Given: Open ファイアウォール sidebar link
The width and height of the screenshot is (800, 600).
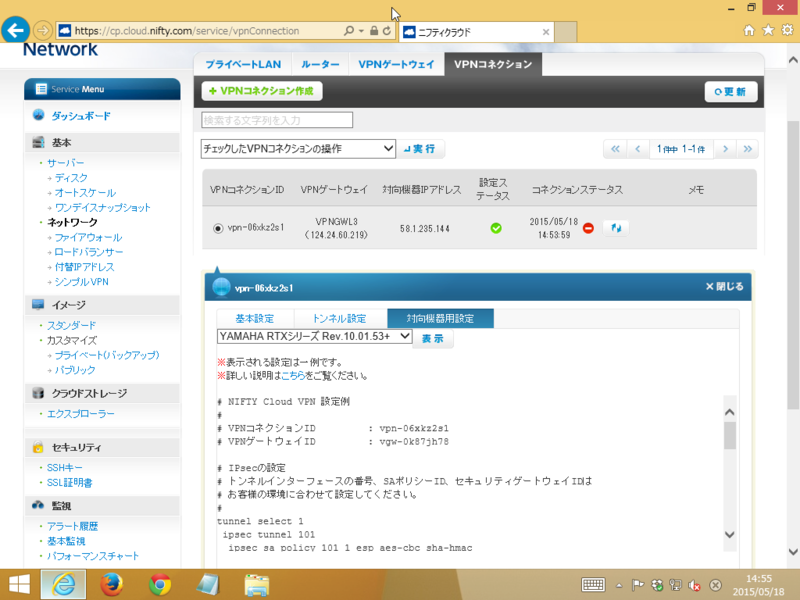Looking at the screenshot, I should coord(88,237).
